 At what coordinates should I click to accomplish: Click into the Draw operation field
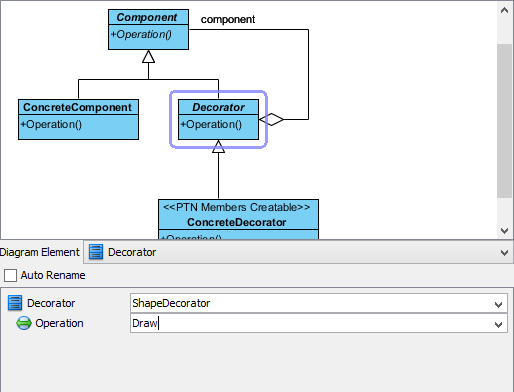coord(312,323)
